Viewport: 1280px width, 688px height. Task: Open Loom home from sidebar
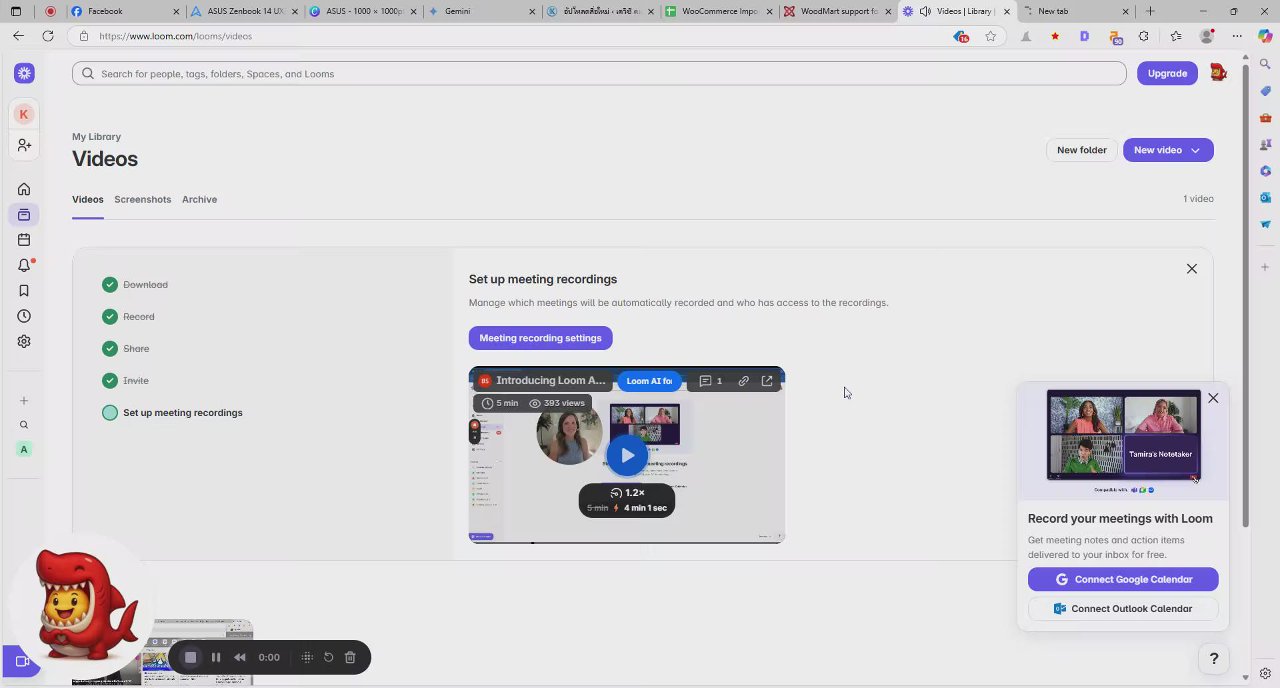pos(24,189)
